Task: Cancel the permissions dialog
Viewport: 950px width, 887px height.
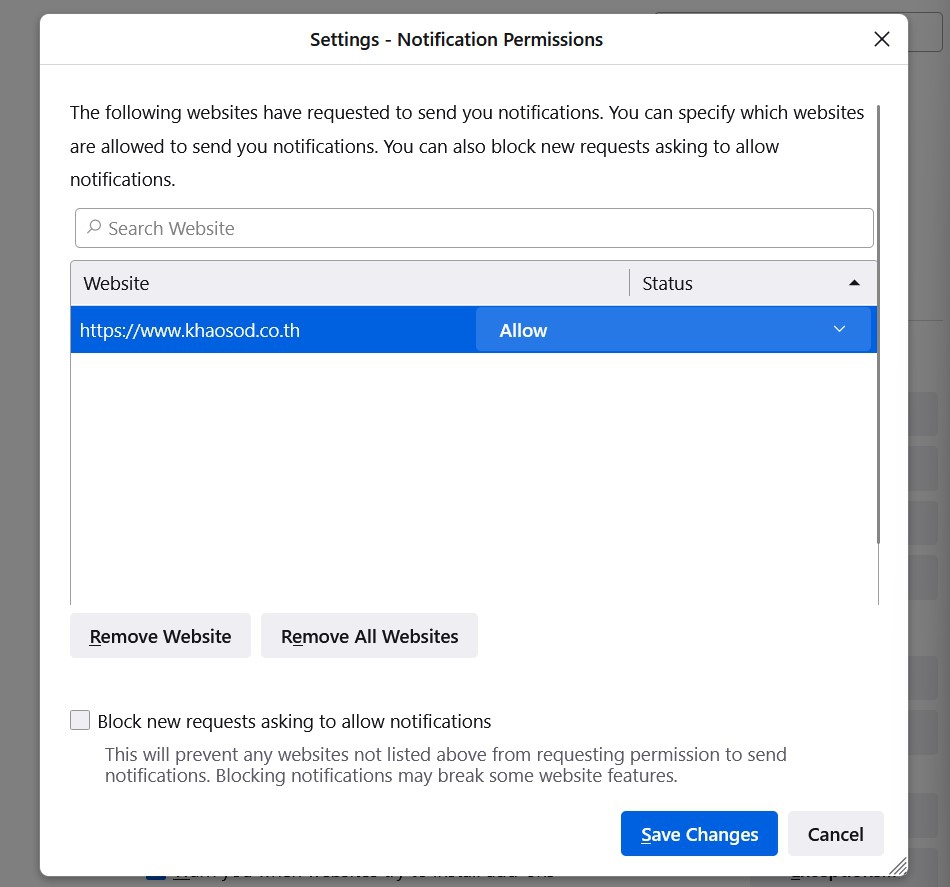Action: [x=835, y=834]
